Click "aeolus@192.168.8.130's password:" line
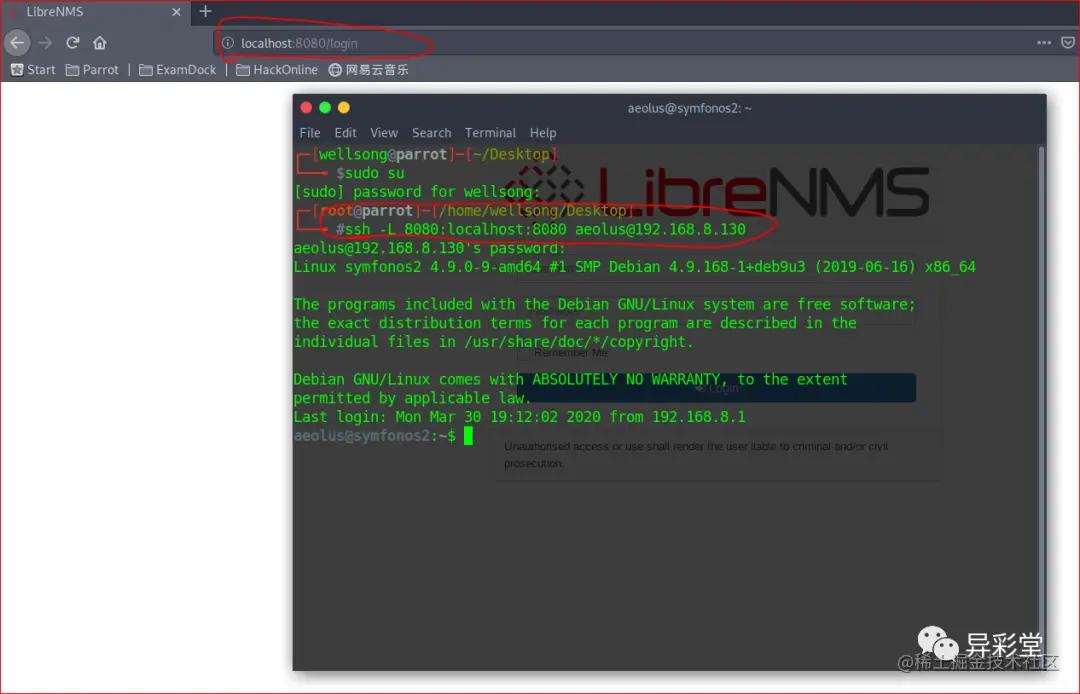1080x694 pixels. (429, 248)
